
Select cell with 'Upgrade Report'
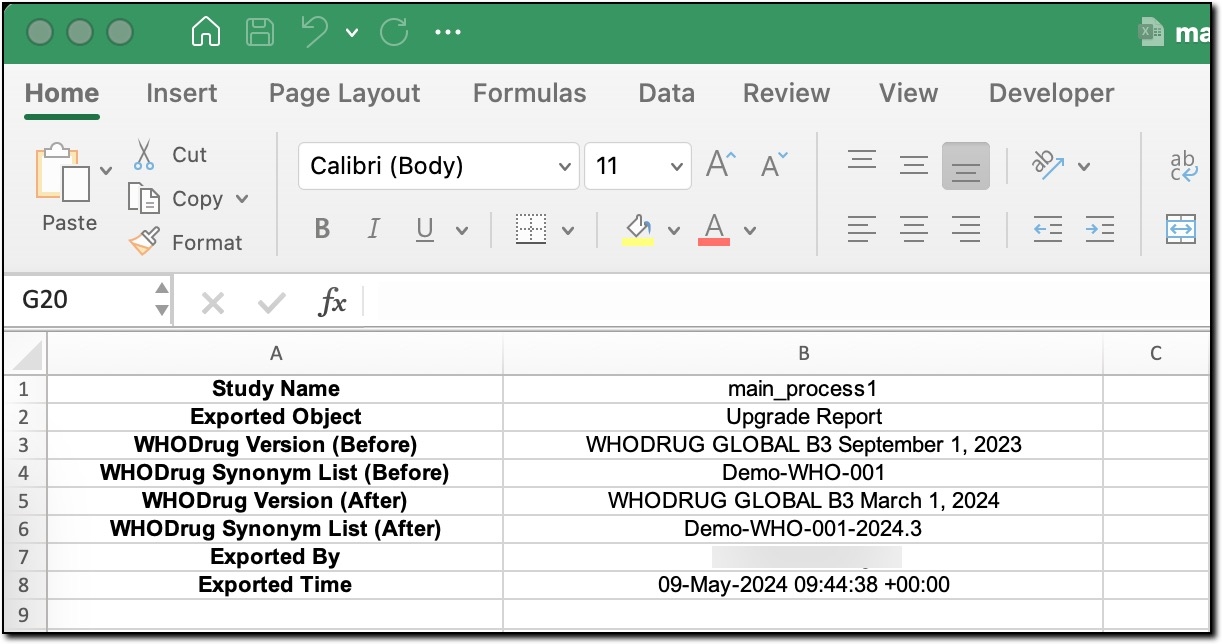pos(803,417)
